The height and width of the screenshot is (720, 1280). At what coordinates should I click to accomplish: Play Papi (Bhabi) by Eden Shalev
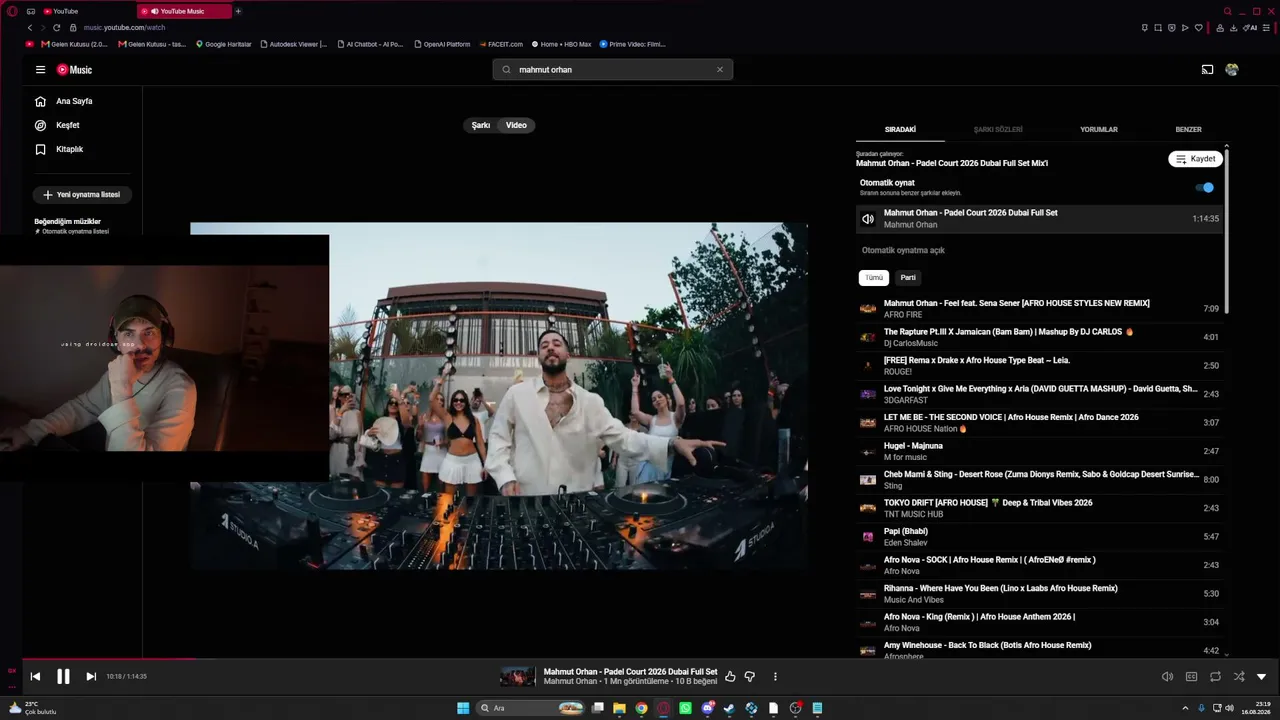point(1039,537)
